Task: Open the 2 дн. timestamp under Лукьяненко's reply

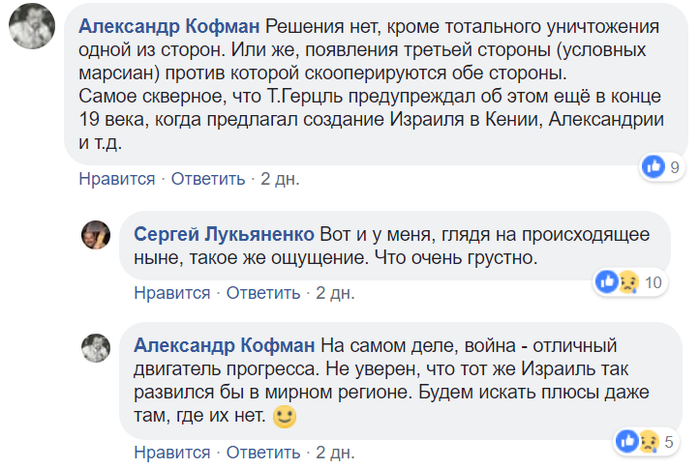Action: point(335,293)
